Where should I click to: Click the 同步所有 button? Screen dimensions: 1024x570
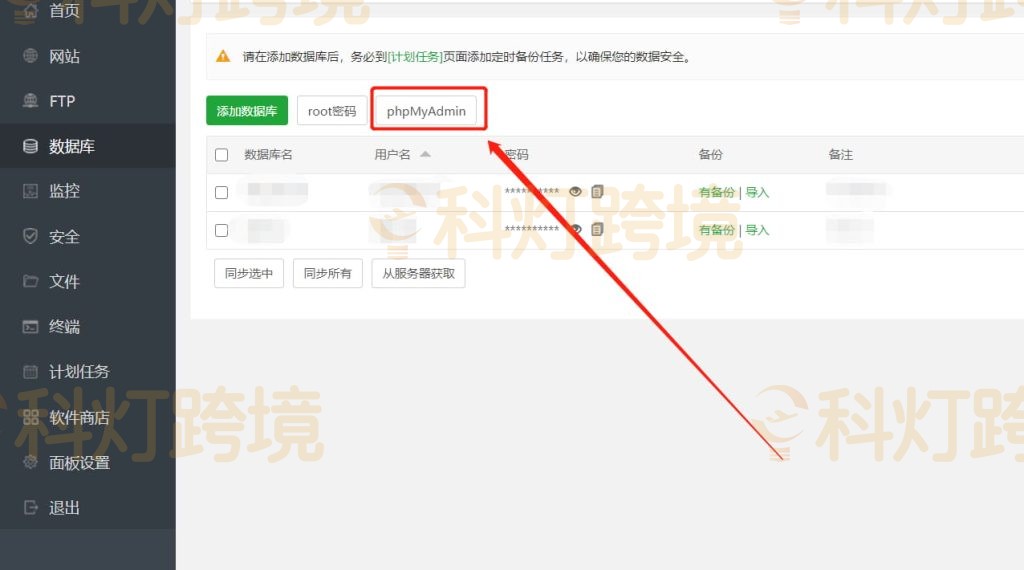(328, 273)
